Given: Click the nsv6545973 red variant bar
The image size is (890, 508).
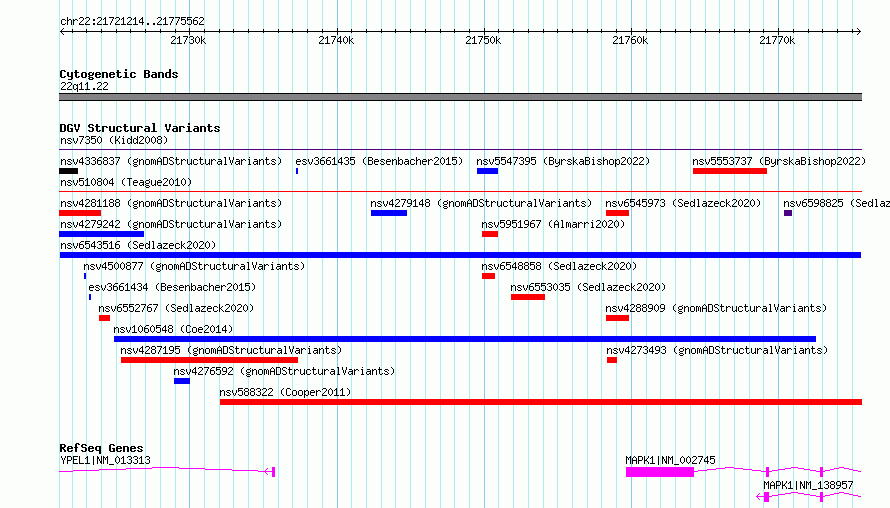Looking at the screenshot, I should [x=618, y=213].
